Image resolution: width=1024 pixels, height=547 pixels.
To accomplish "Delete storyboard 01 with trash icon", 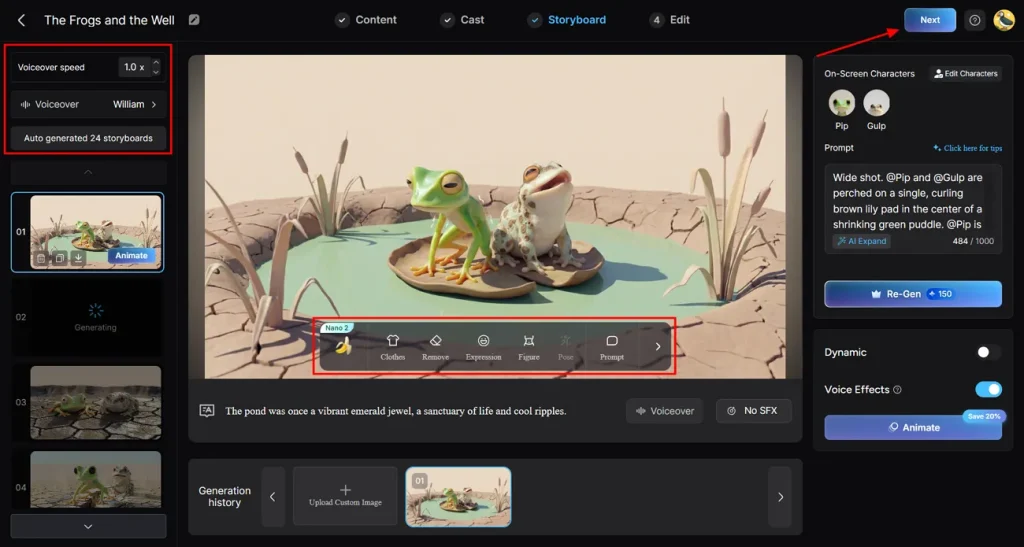I will pyautogui.click(x=41, y=259).
